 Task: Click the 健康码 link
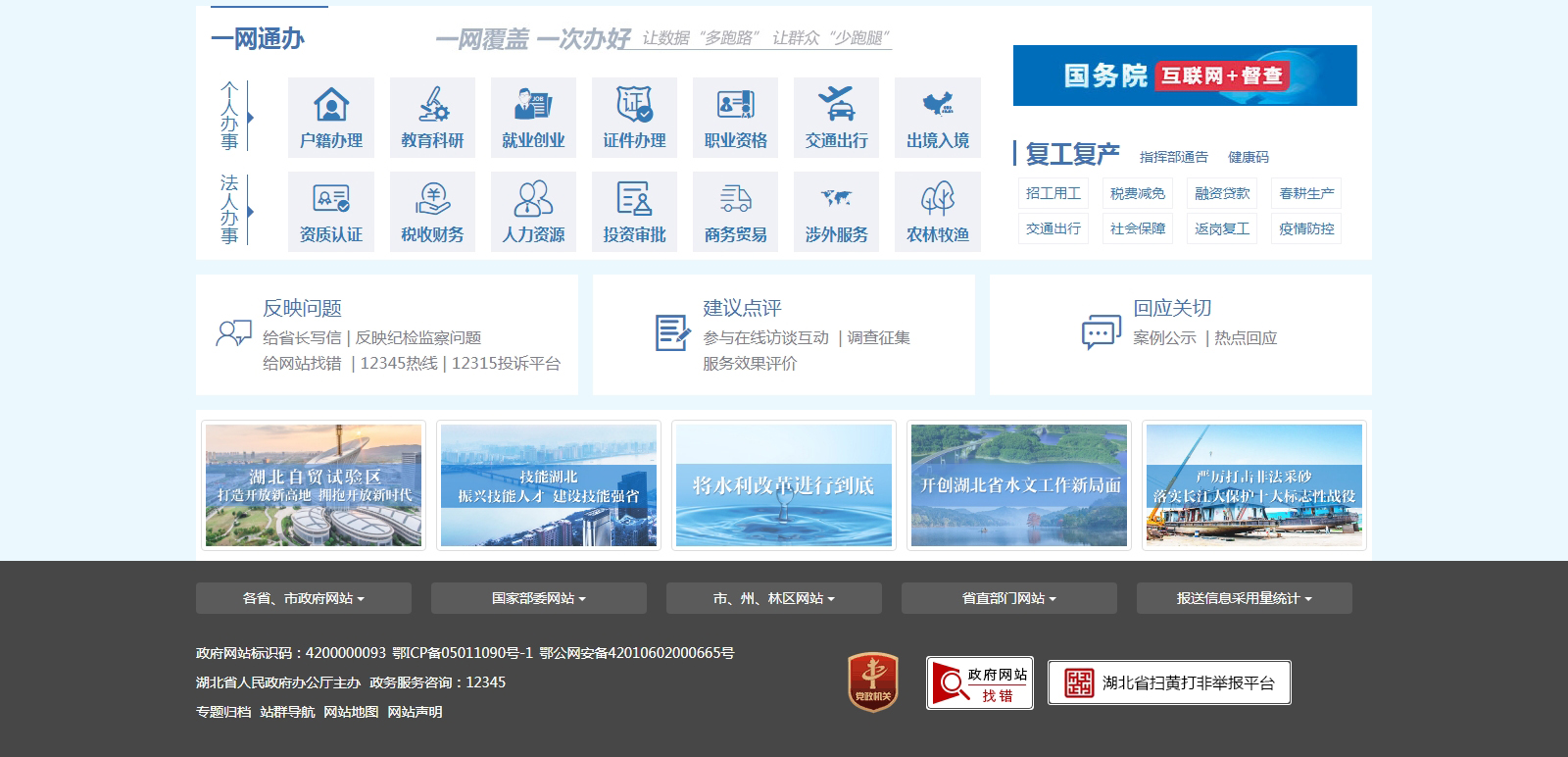coord(1248,157)
